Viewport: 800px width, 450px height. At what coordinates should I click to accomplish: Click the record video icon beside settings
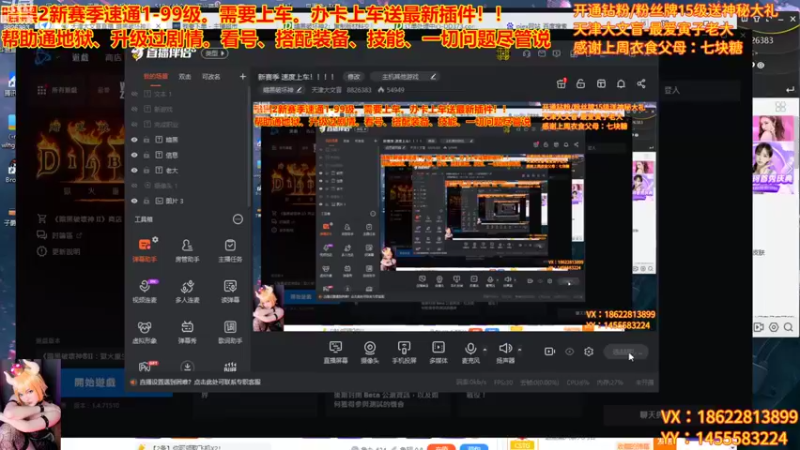point(549,352)
